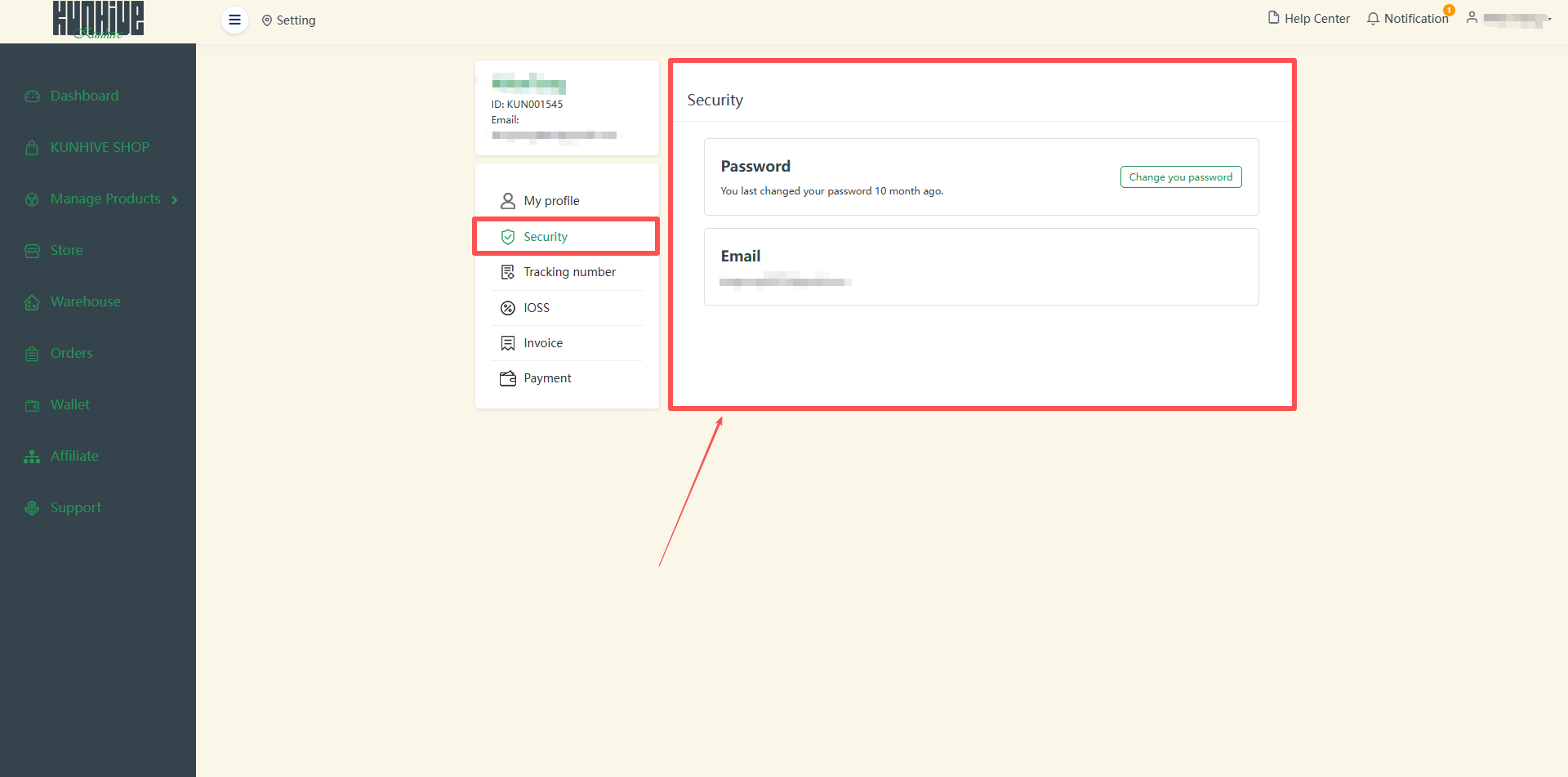Click the hamburger menu collapse icon
This screenshot has width=1568, height=777.
(234, 20)
